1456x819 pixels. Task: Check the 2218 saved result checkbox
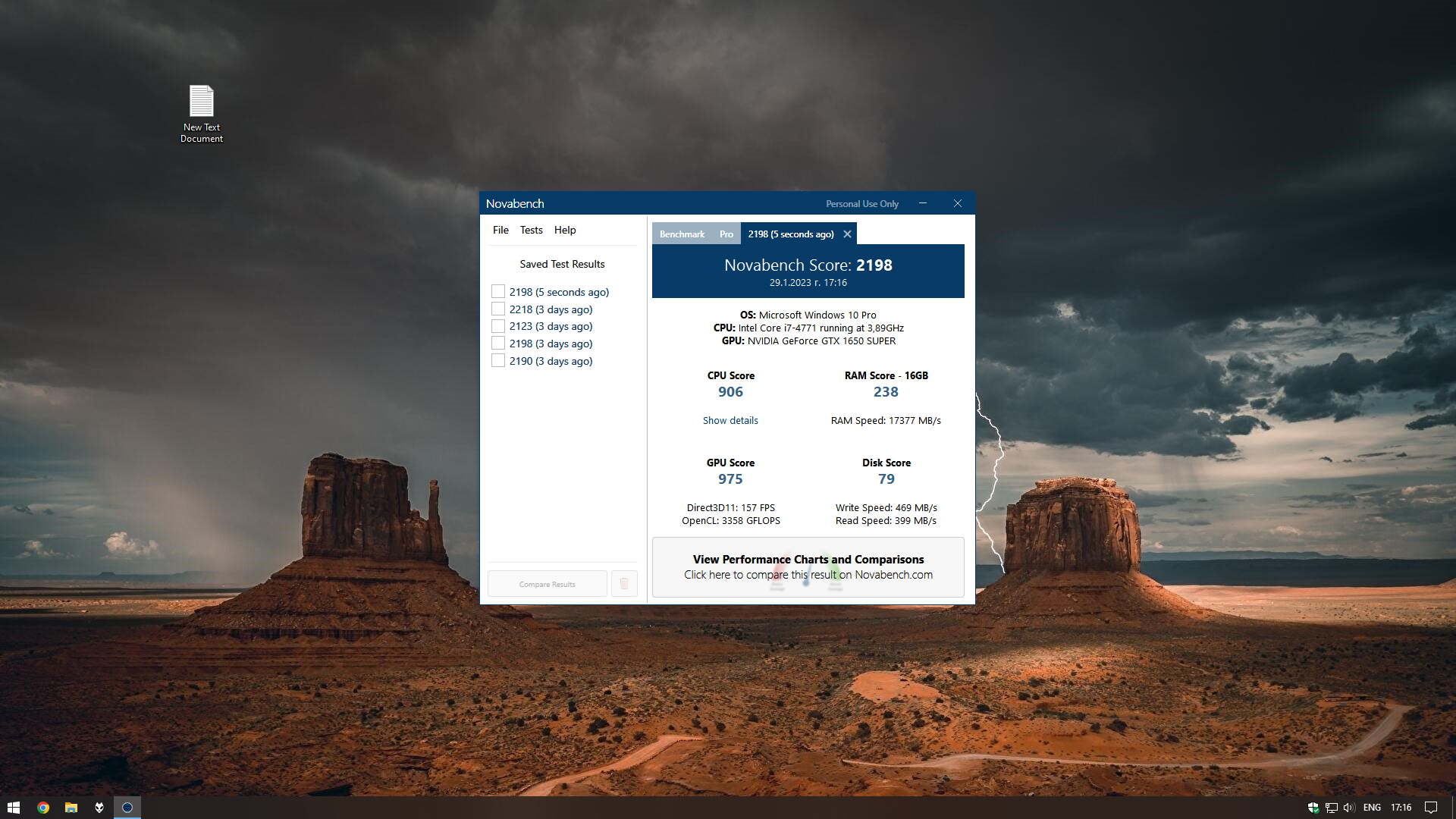coord(498,309)
